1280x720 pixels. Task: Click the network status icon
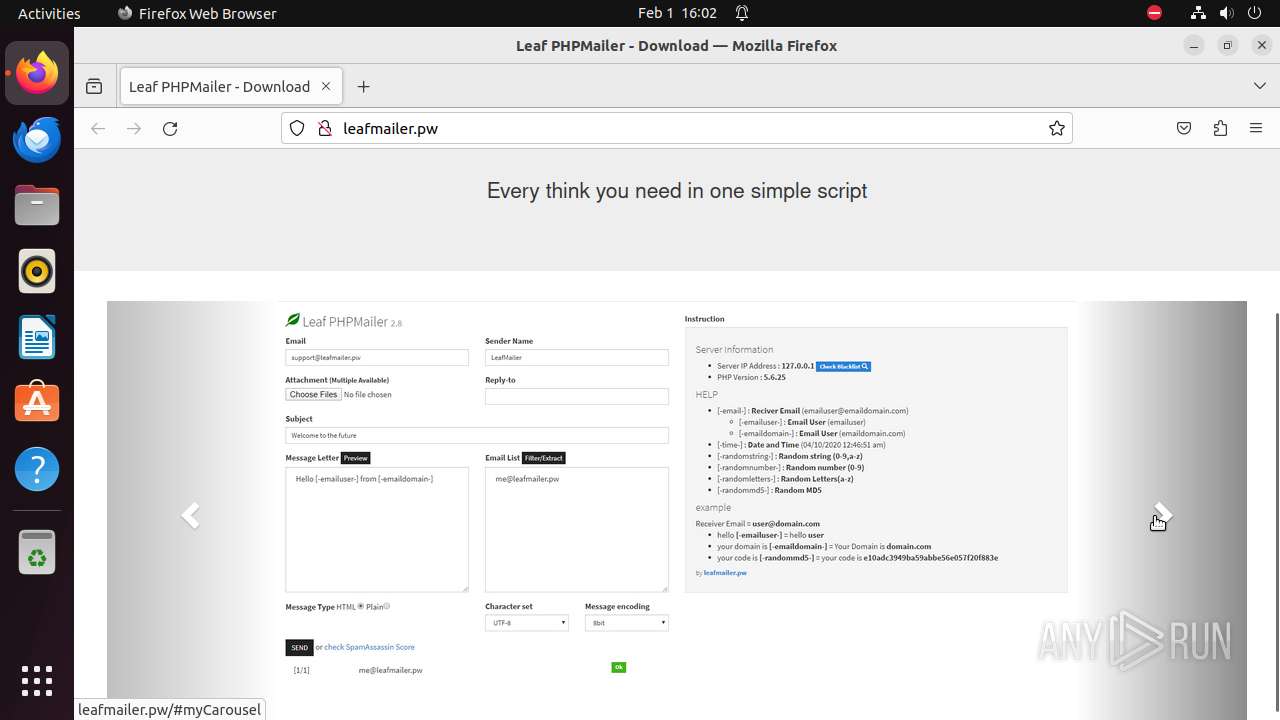click(x=1198, y=13)
